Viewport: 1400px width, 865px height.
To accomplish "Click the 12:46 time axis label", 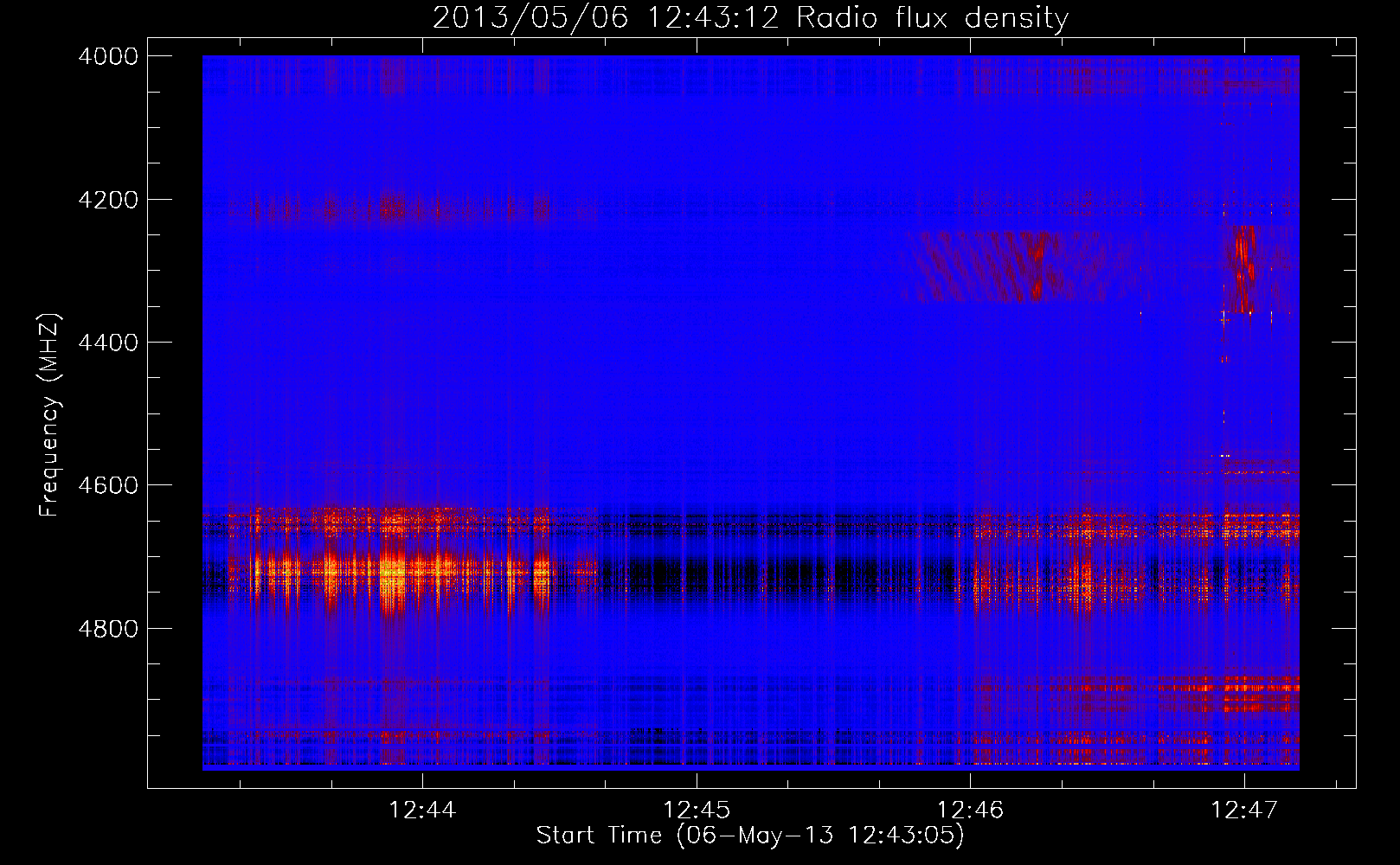I will (971, 811).
